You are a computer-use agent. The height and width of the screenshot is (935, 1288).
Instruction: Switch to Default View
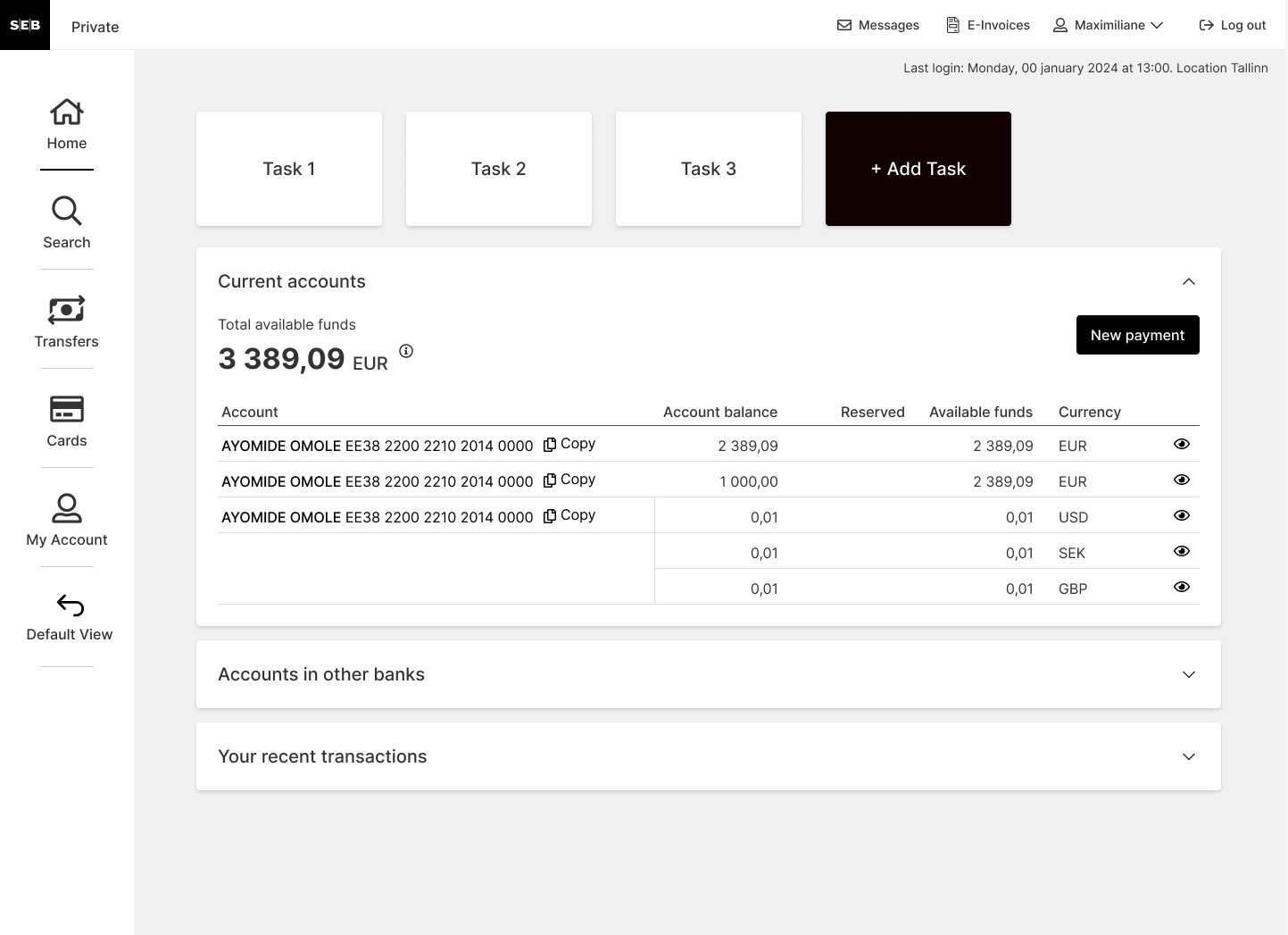click(x=70, y=617)
